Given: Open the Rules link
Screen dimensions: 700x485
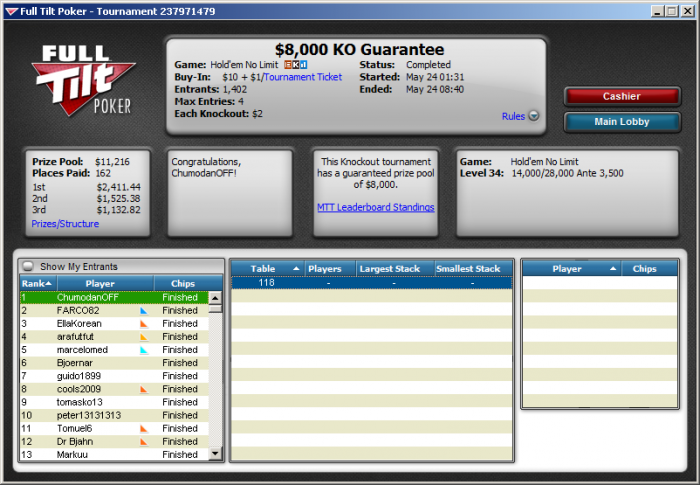Looking at the screenshot, I should tap(513, 116).
